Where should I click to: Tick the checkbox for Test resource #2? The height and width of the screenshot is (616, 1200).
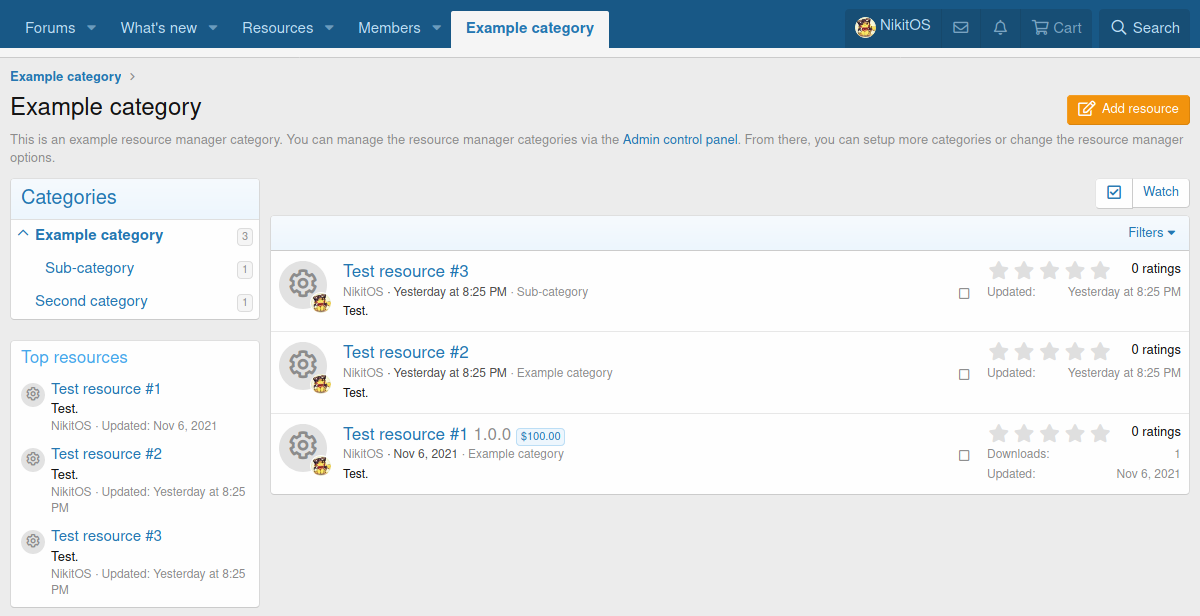coord(964,374)
